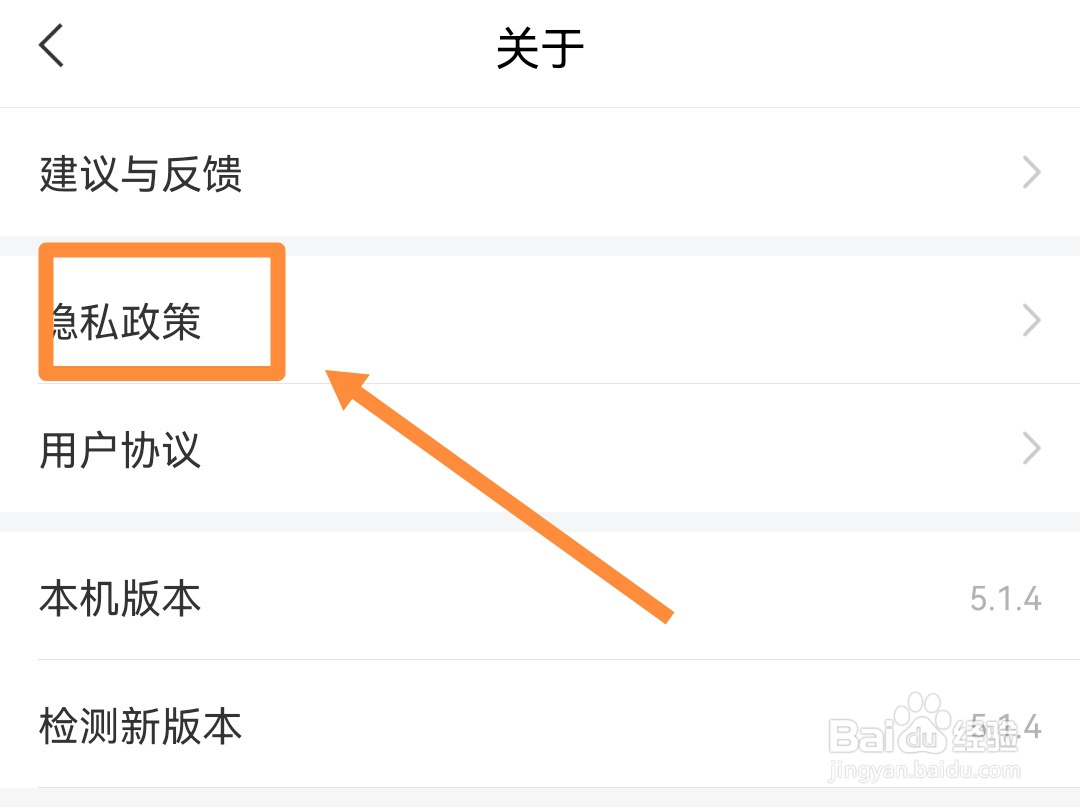Click the 关于 page title
The image size is (1080, 807).
540,48
